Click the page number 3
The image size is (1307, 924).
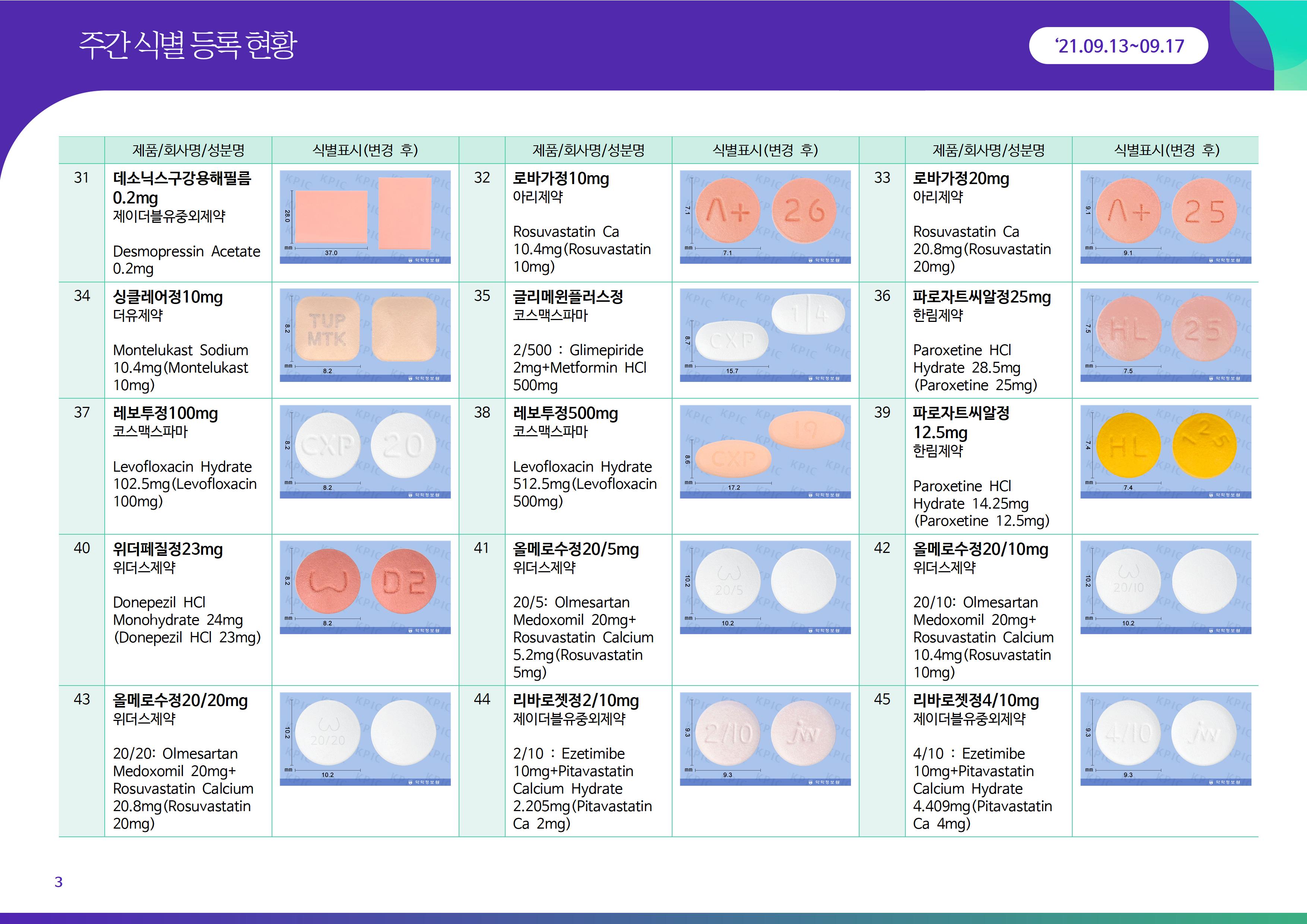[58, 882]
